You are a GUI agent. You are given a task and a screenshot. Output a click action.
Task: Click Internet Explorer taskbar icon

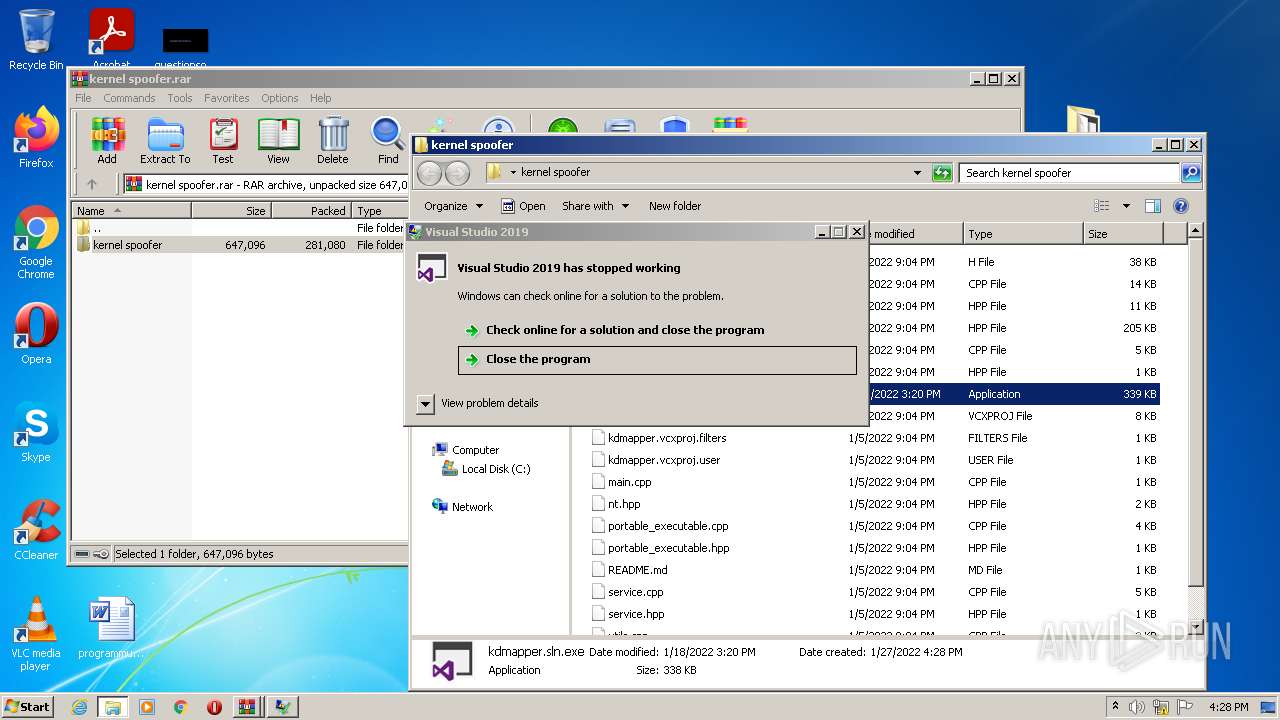coord(79,707)
